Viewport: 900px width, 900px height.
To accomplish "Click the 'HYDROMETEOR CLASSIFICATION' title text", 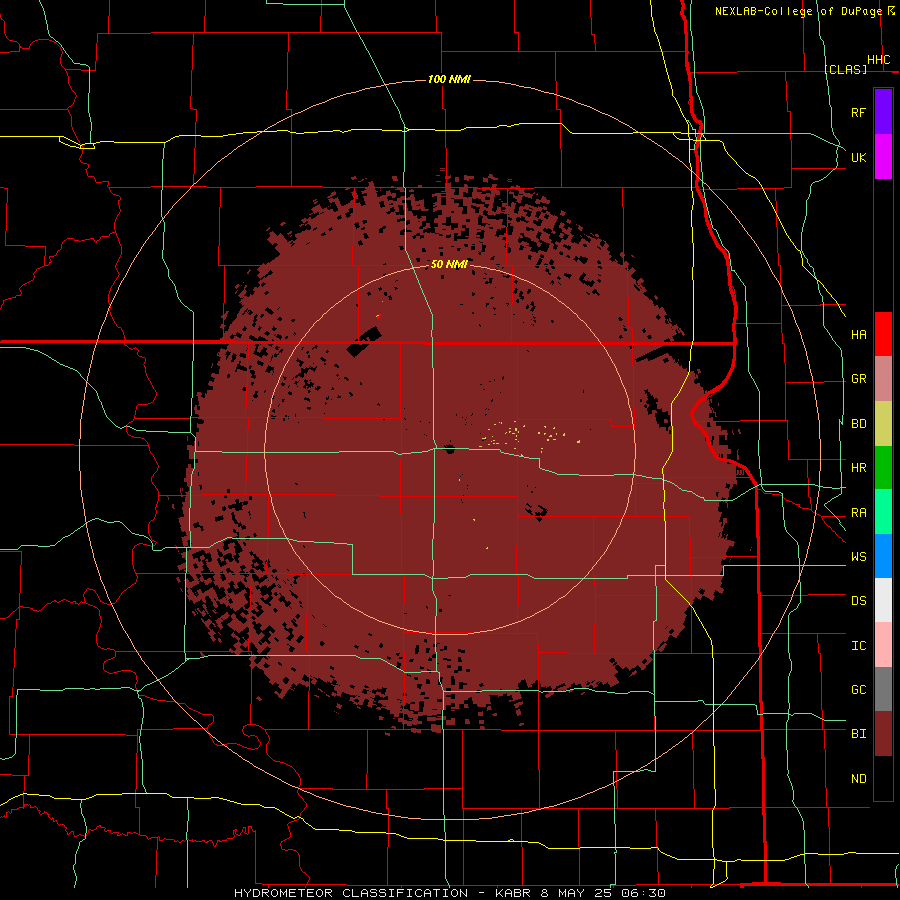I will (351, 893).
